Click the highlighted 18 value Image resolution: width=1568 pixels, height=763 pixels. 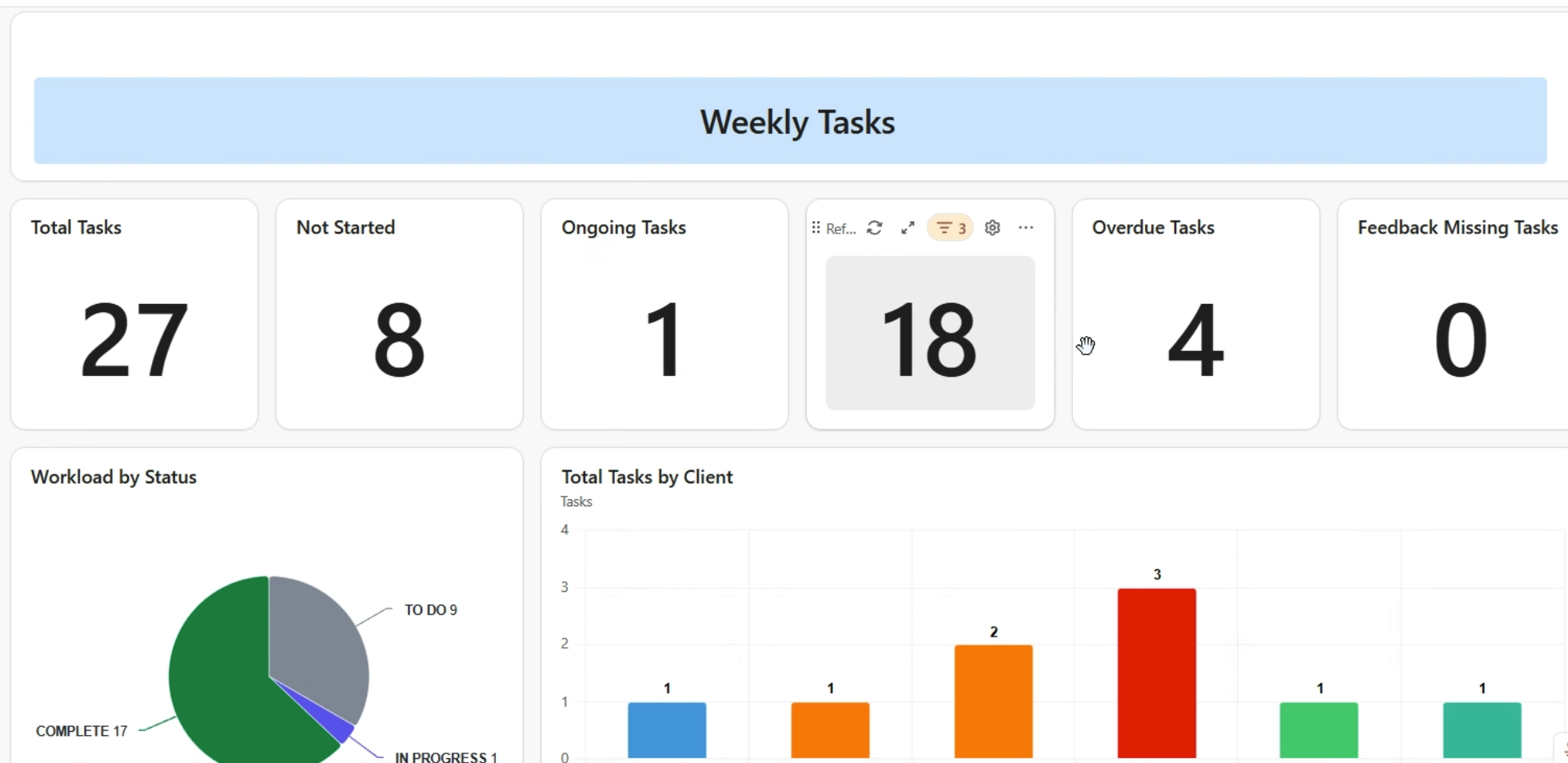click(929, 340)
